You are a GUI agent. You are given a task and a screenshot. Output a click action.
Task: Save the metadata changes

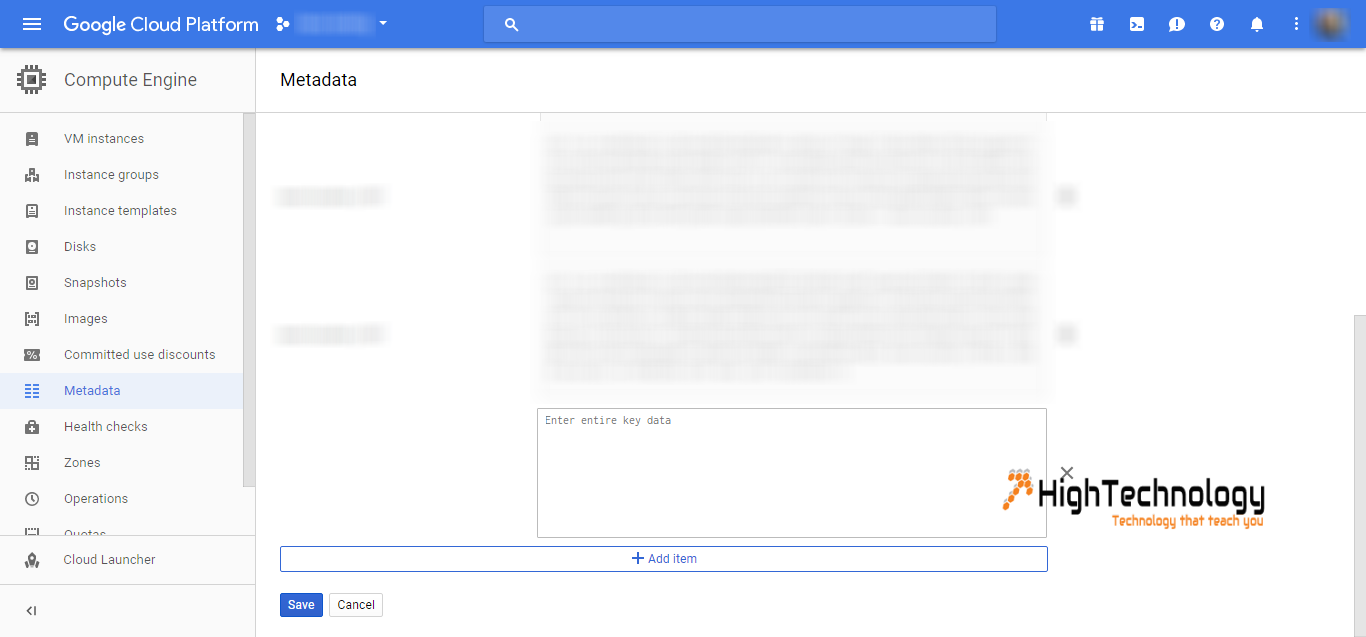(x=301, y=605)
